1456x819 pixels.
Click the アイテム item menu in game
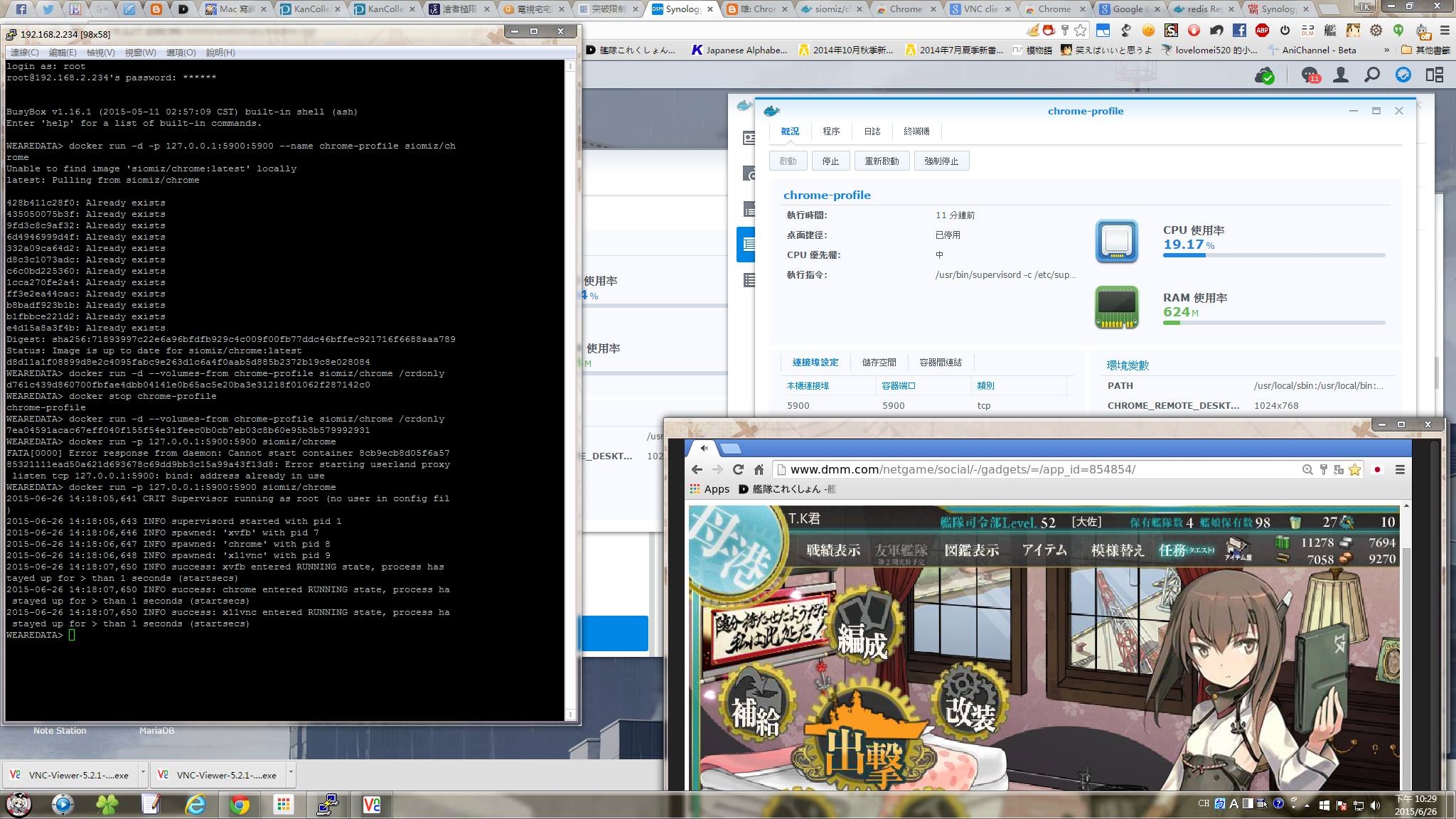coord(1044,550)
